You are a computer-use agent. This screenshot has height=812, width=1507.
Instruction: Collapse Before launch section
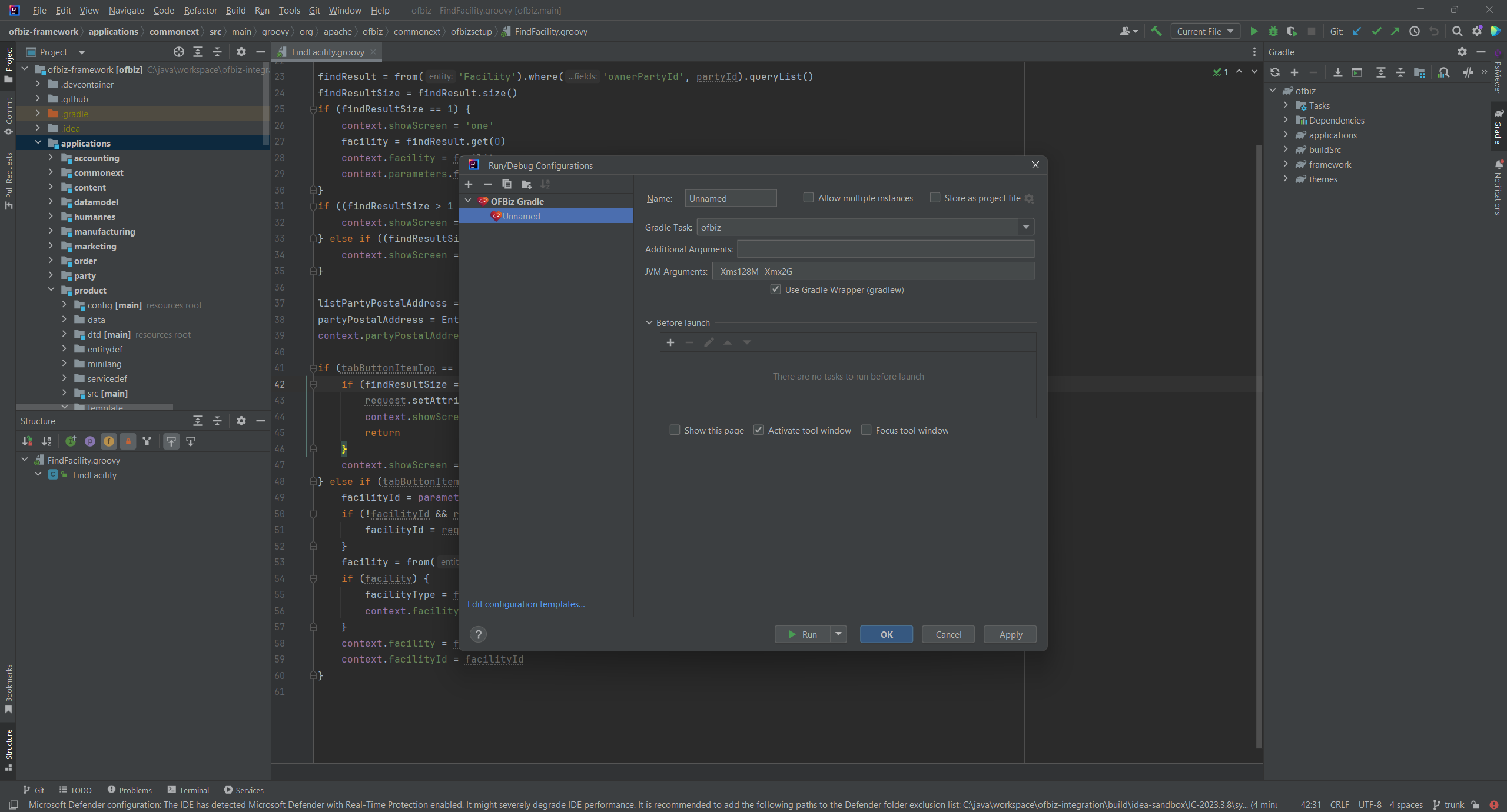point(649,322)
